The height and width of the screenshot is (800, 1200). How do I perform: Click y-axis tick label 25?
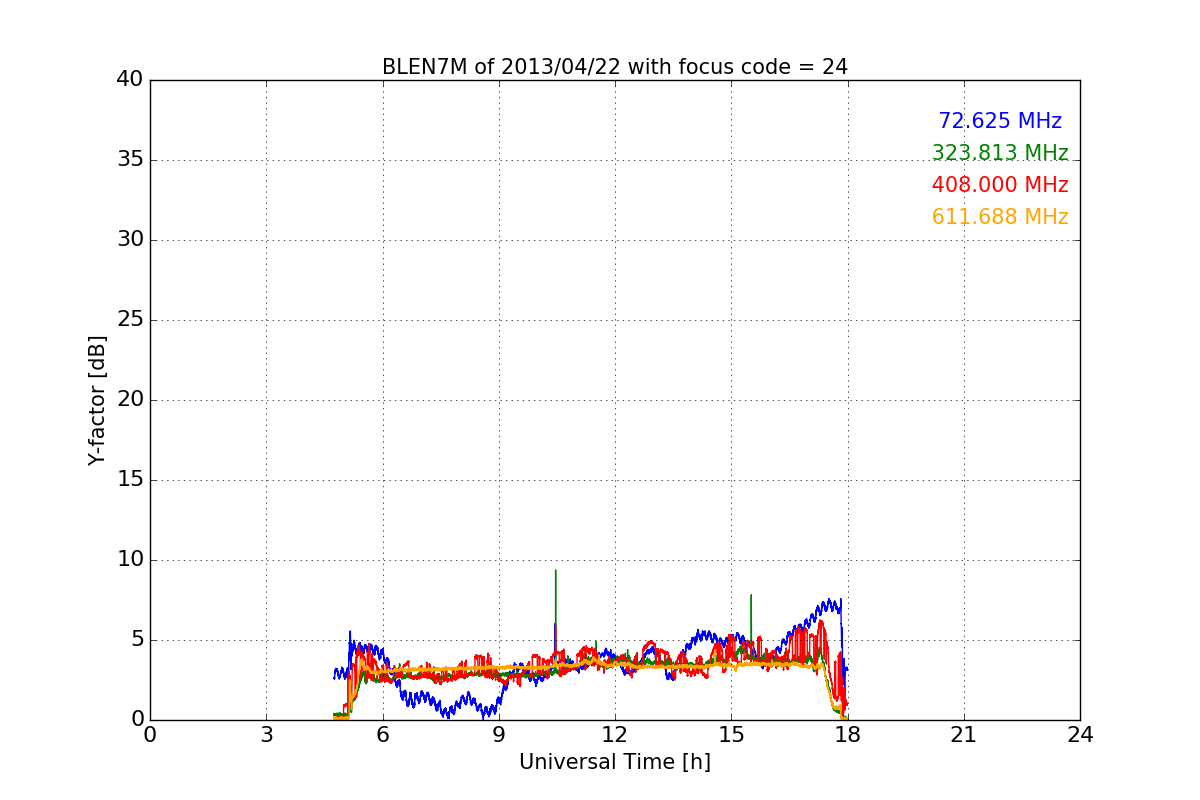pos(130,320)
